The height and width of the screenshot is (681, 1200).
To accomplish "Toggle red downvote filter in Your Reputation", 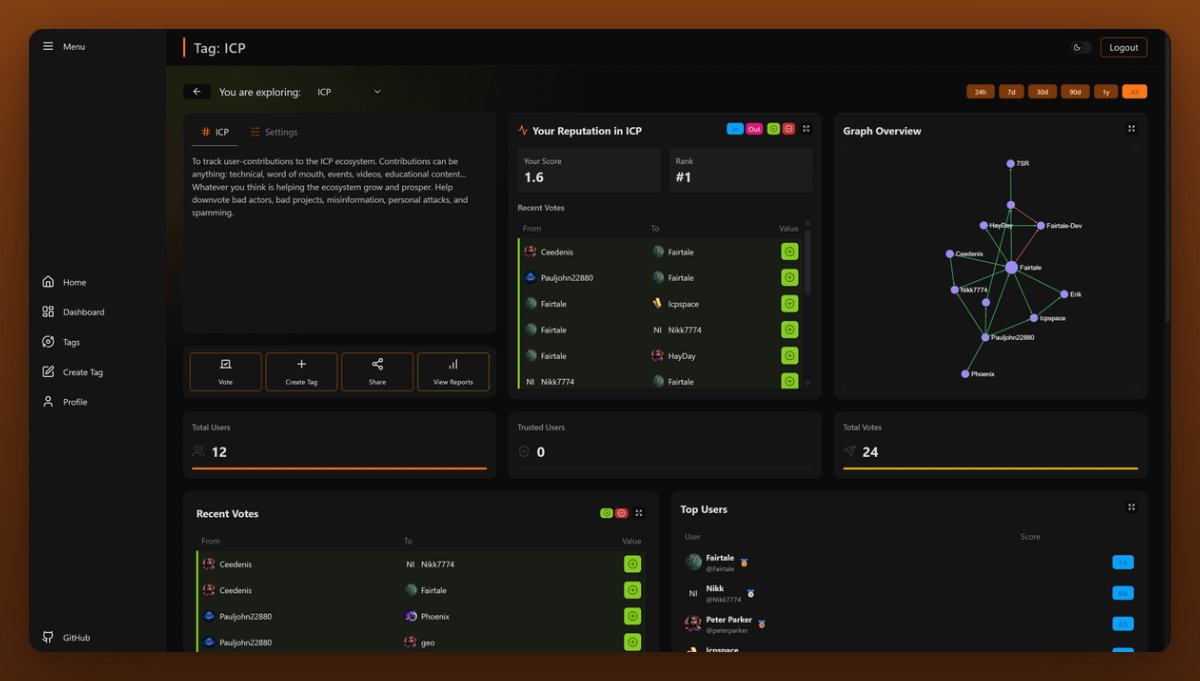I will coord(788,129).
